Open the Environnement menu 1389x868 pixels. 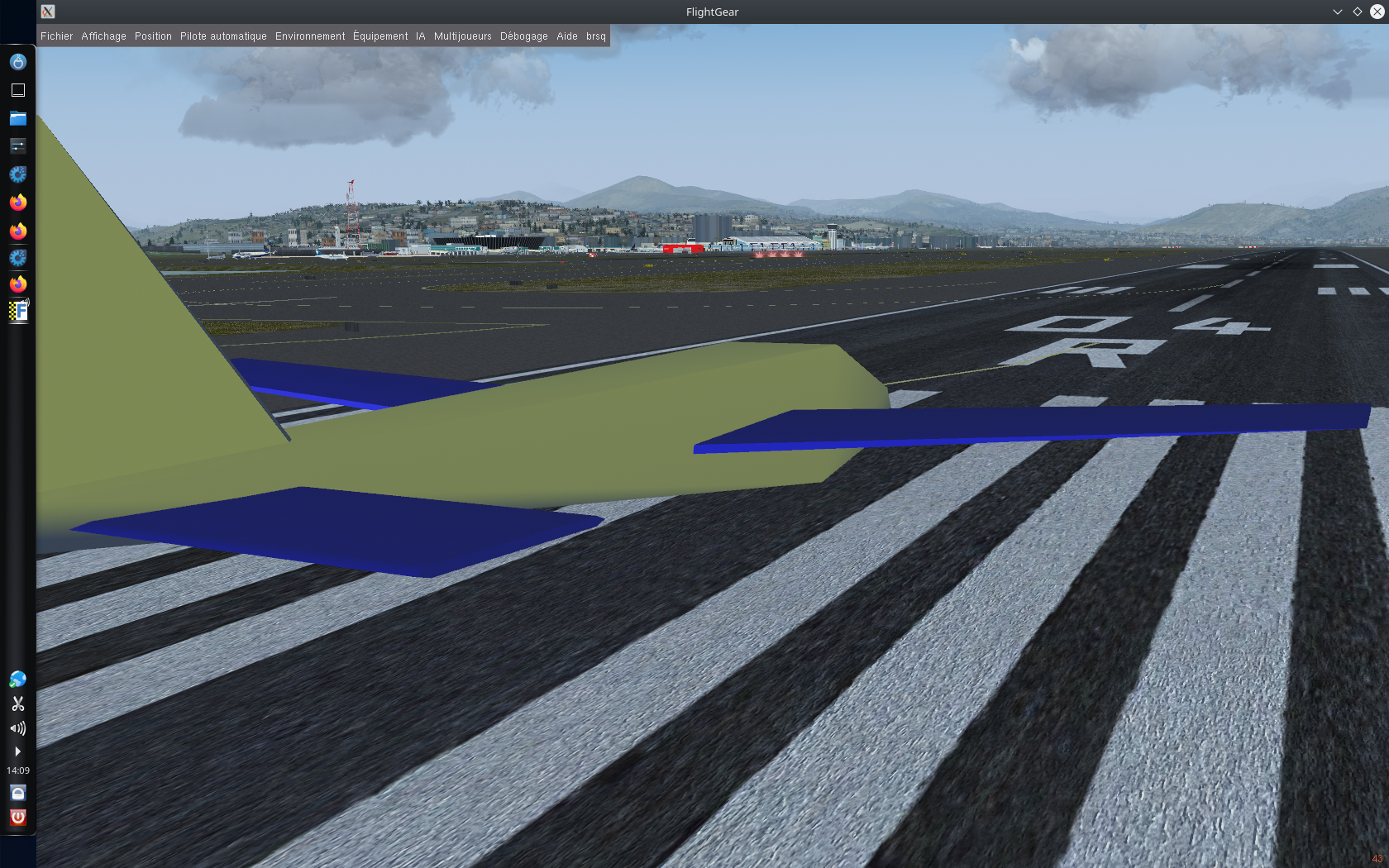pos(310,36)
